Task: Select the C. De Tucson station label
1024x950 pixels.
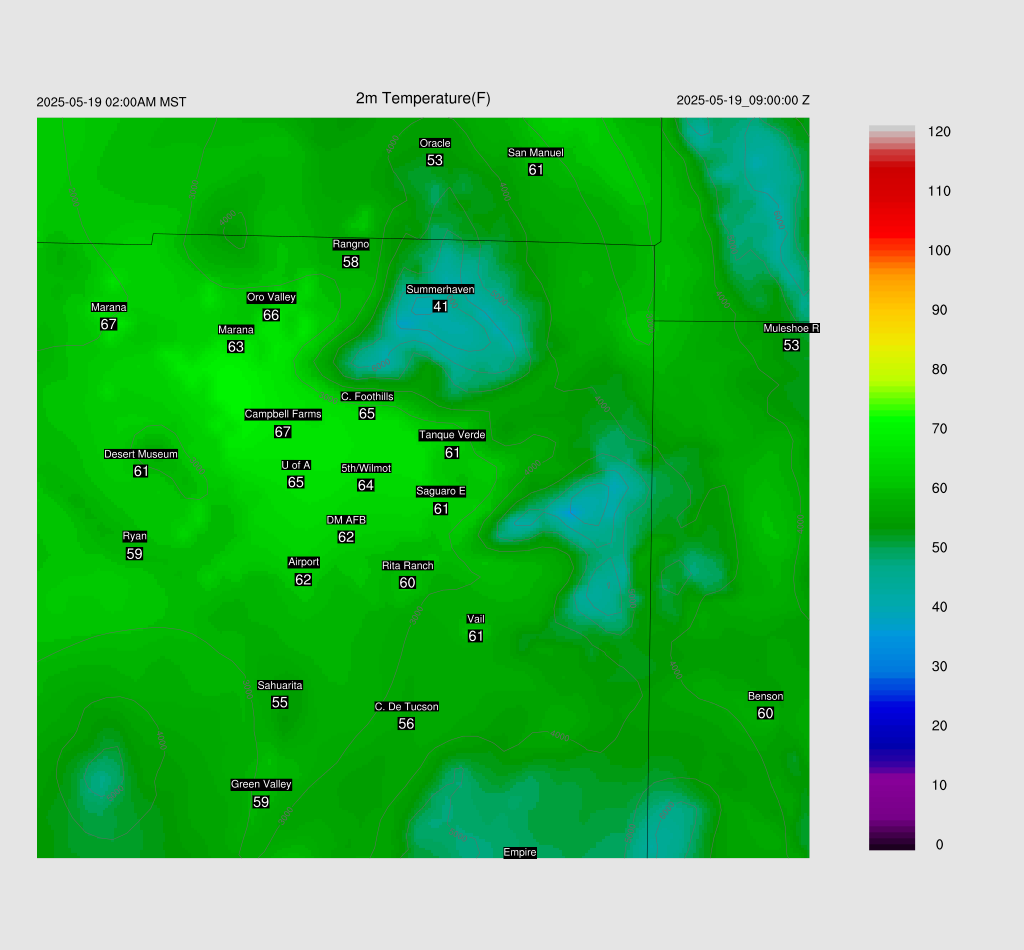Action: (x=406, y=706)
